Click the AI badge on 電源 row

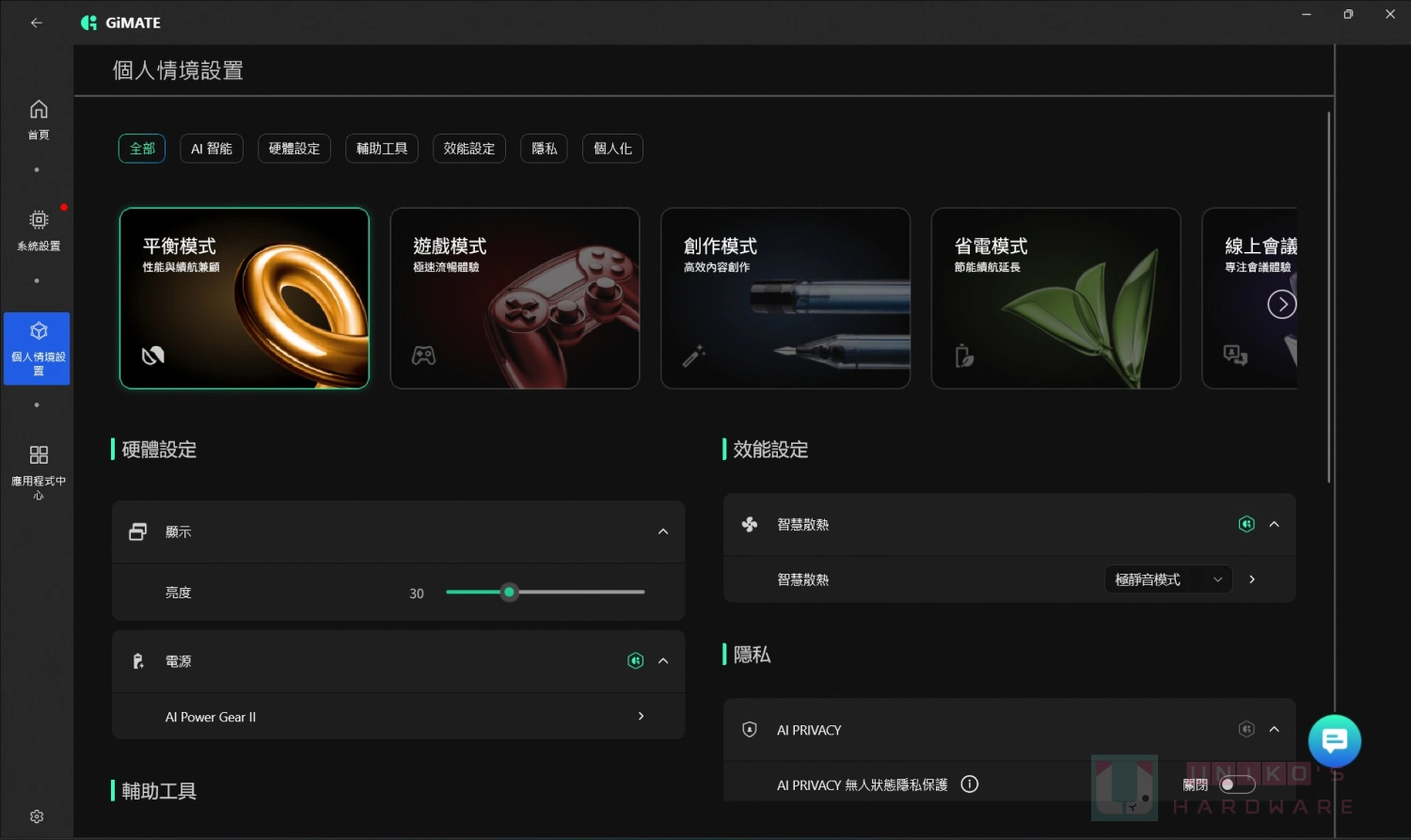(636, 660)
